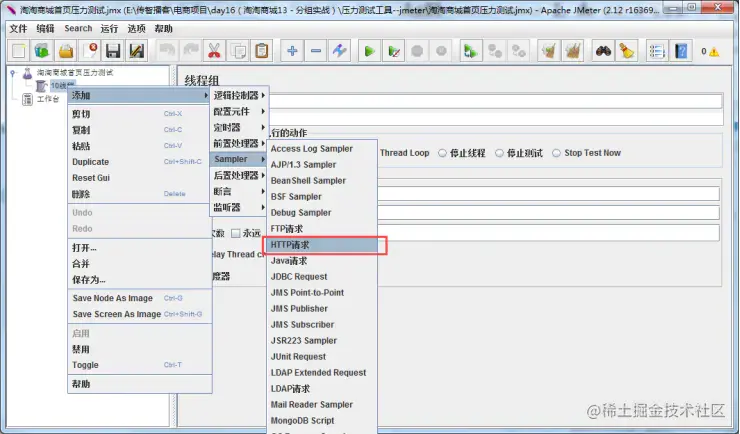The height and width of the screenshot is (434, 740).
Task: Click the Remote Start All icon
Action: 471,50
